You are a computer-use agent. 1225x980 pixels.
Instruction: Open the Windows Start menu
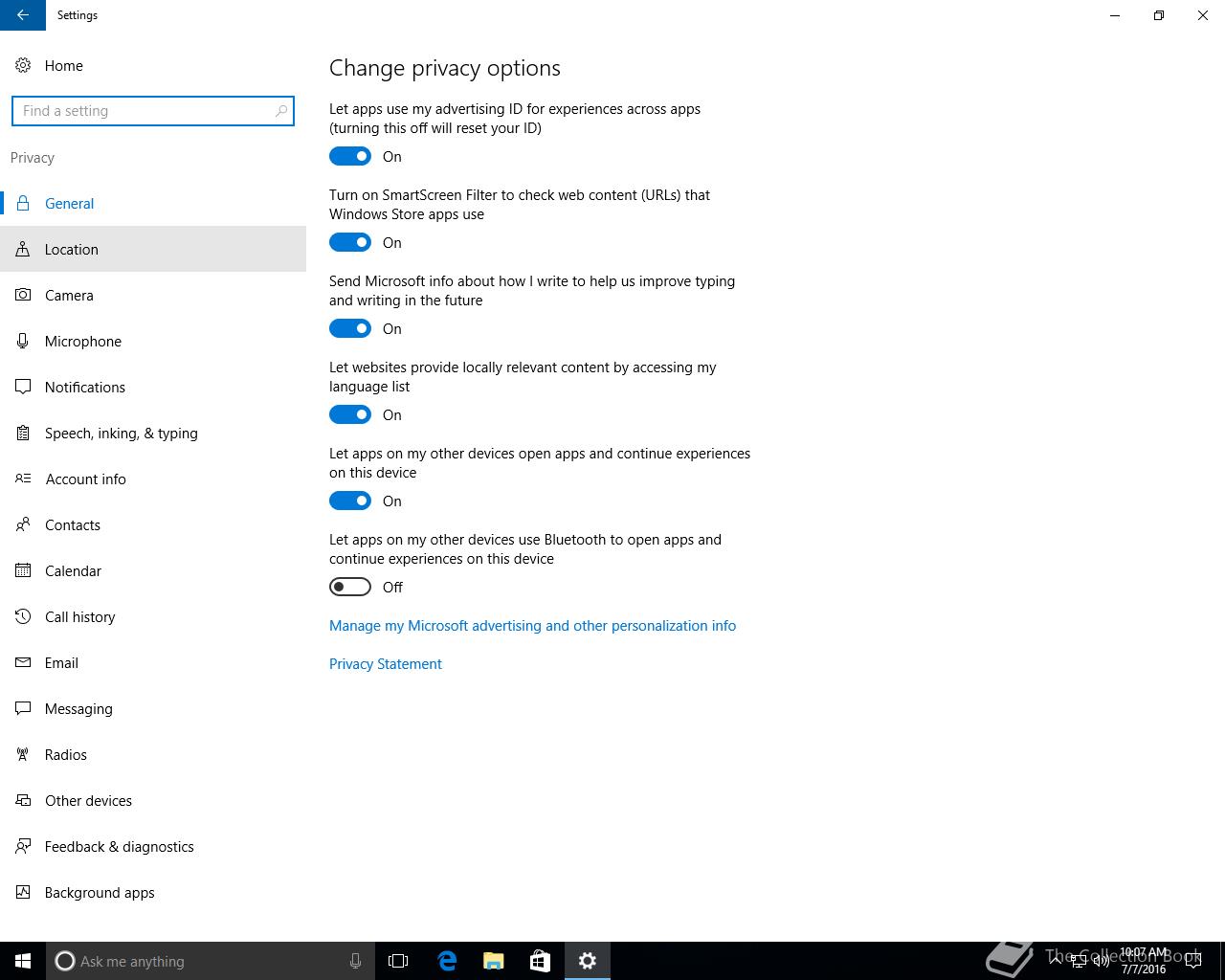pyautogui.click(x=23, y=961)
